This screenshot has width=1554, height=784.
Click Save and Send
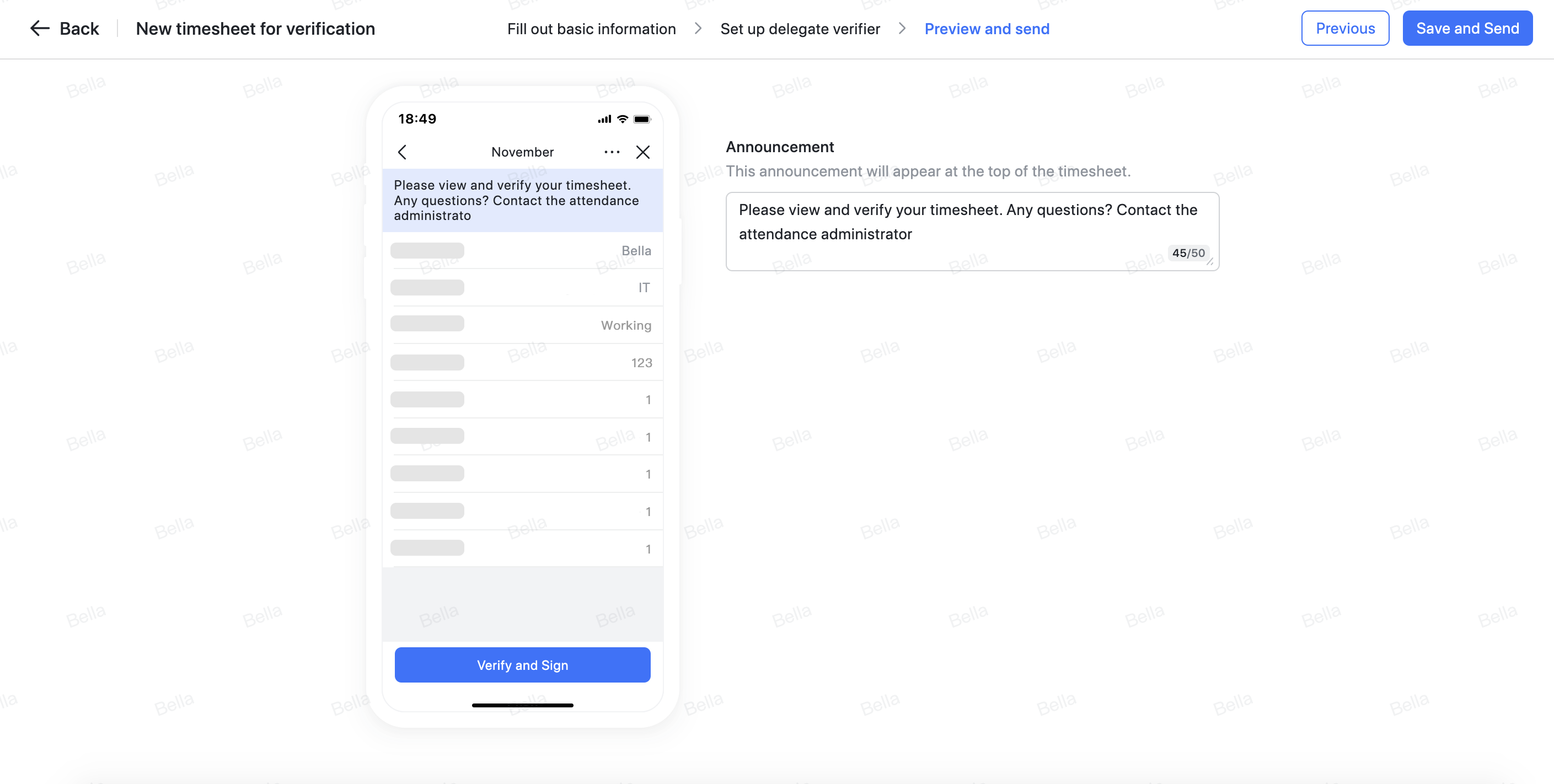click(1467, 28)
